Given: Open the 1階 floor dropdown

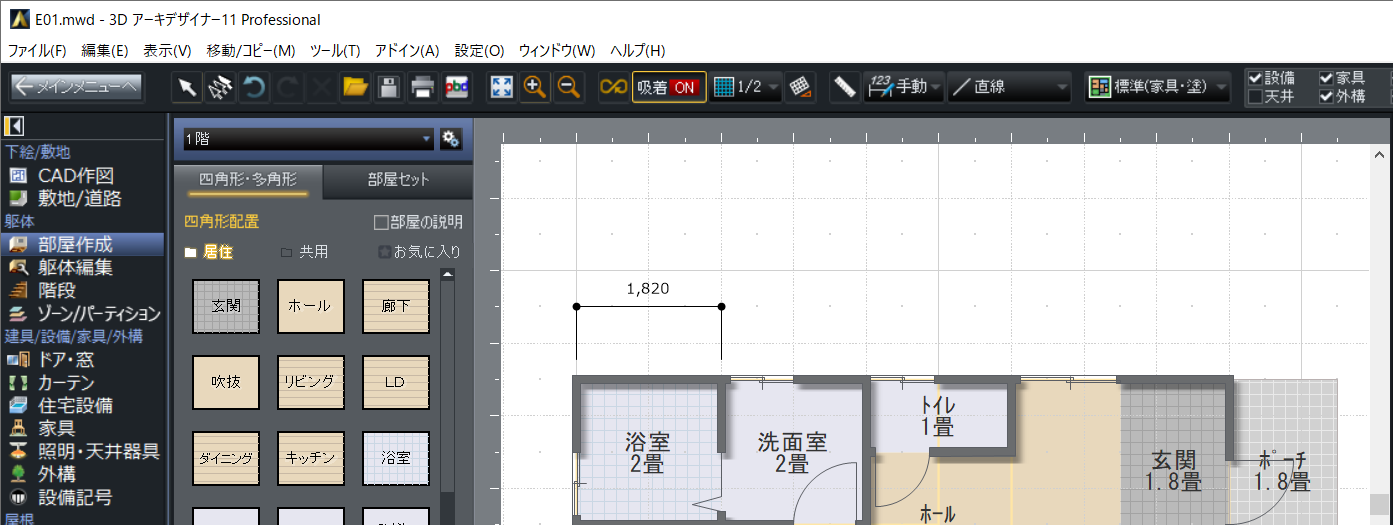Looking at the screenshot, I should (305, 139).
